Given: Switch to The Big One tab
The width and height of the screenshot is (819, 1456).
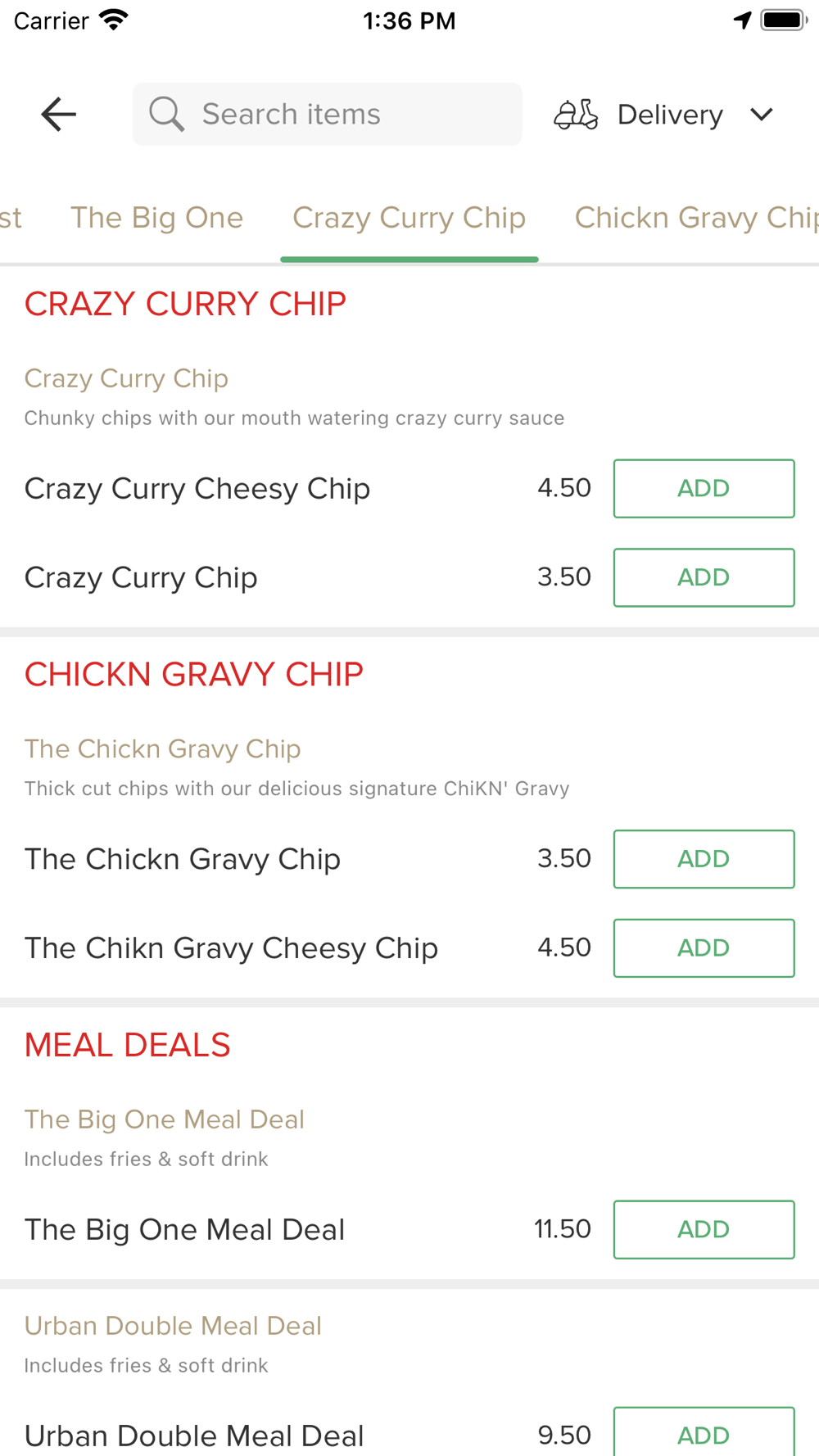Looking at the screenshot, I should pyautogui.click(x=156, y=218).
